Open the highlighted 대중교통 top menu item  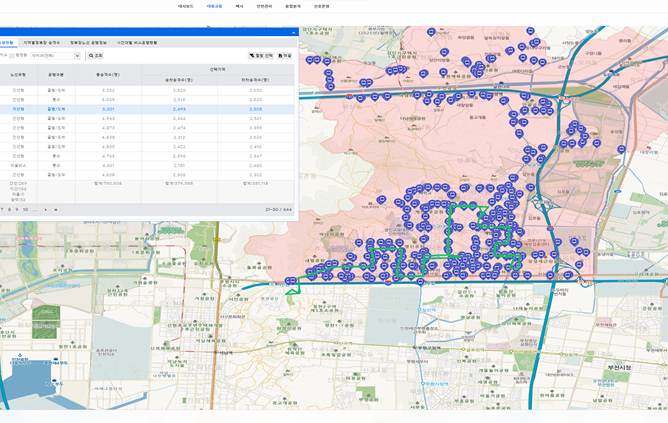click(214, 6)
